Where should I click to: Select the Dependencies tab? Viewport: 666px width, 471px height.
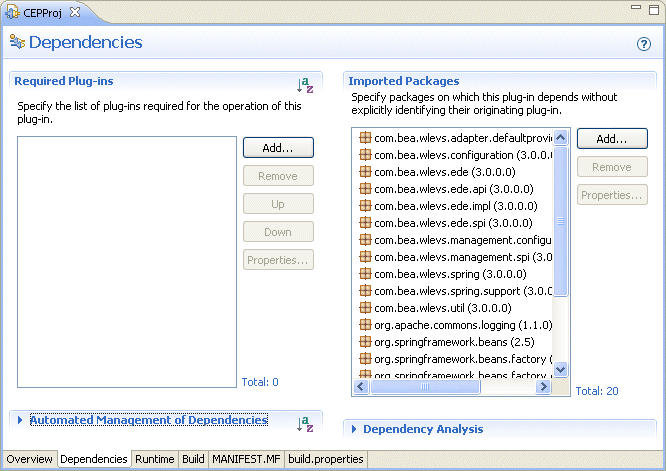coord(94,459)
